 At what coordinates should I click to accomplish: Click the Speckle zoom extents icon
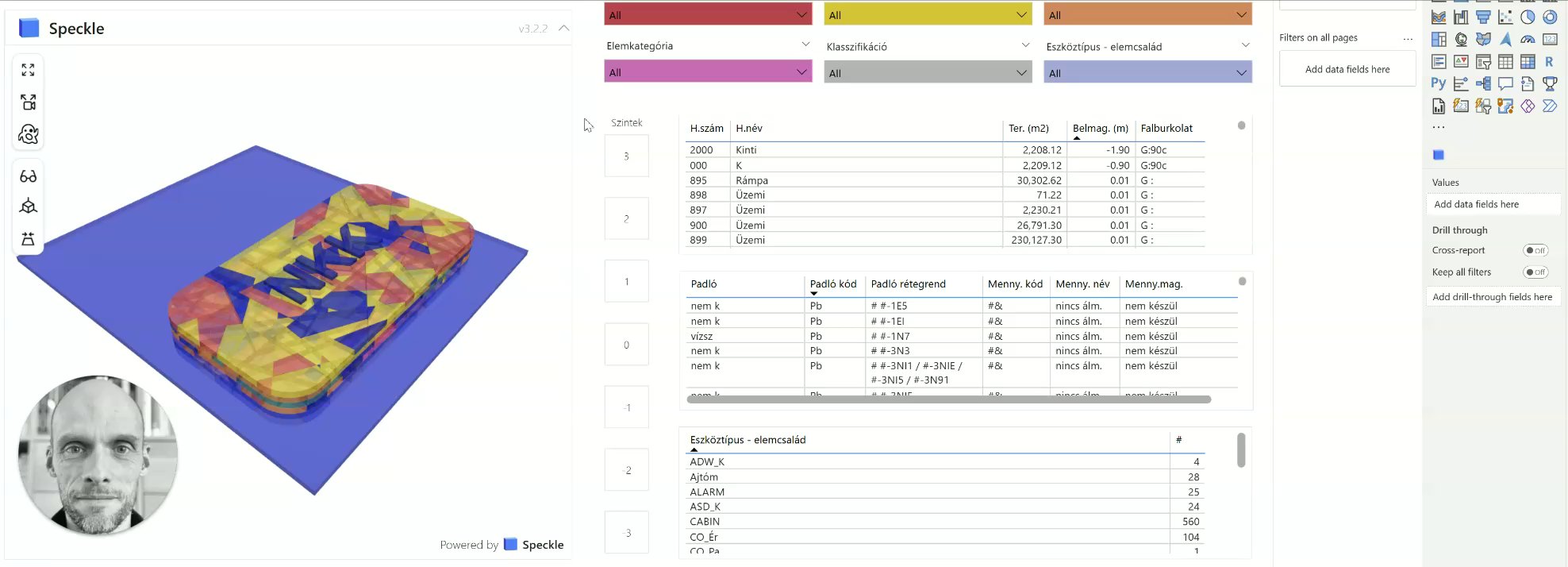click(29, 70)
